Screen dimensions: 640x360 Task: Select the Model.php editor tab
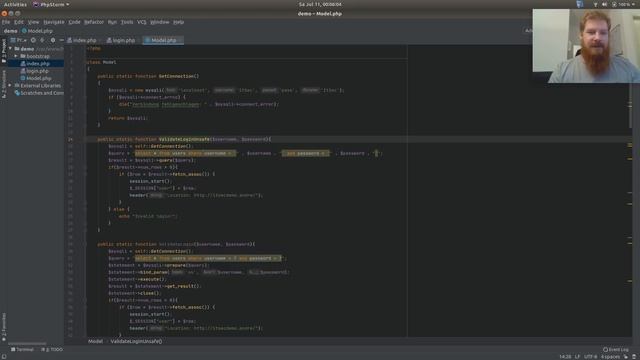[162, 40]
